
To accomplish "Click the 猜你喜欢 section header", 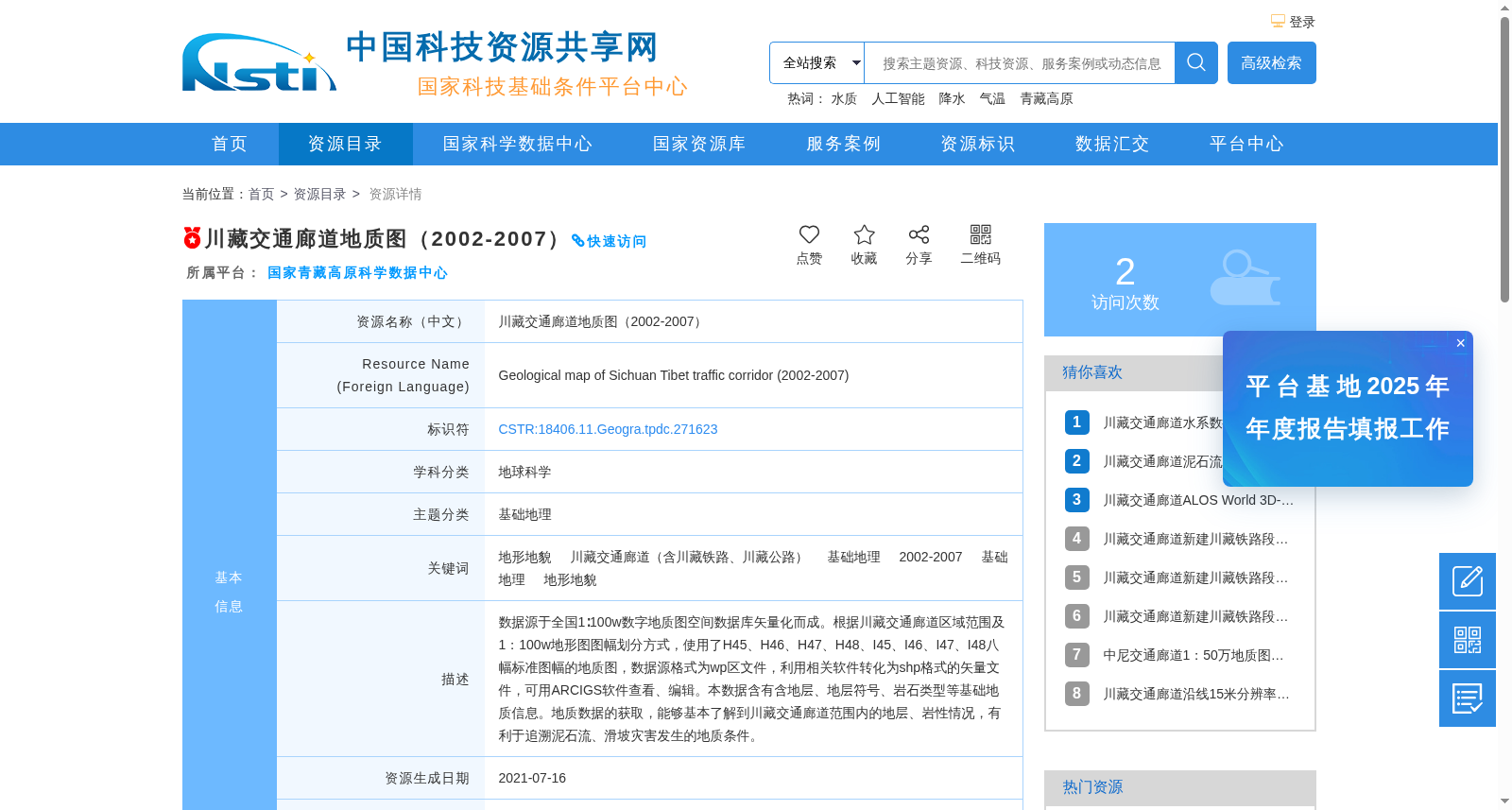I will tap(1092, 372).
